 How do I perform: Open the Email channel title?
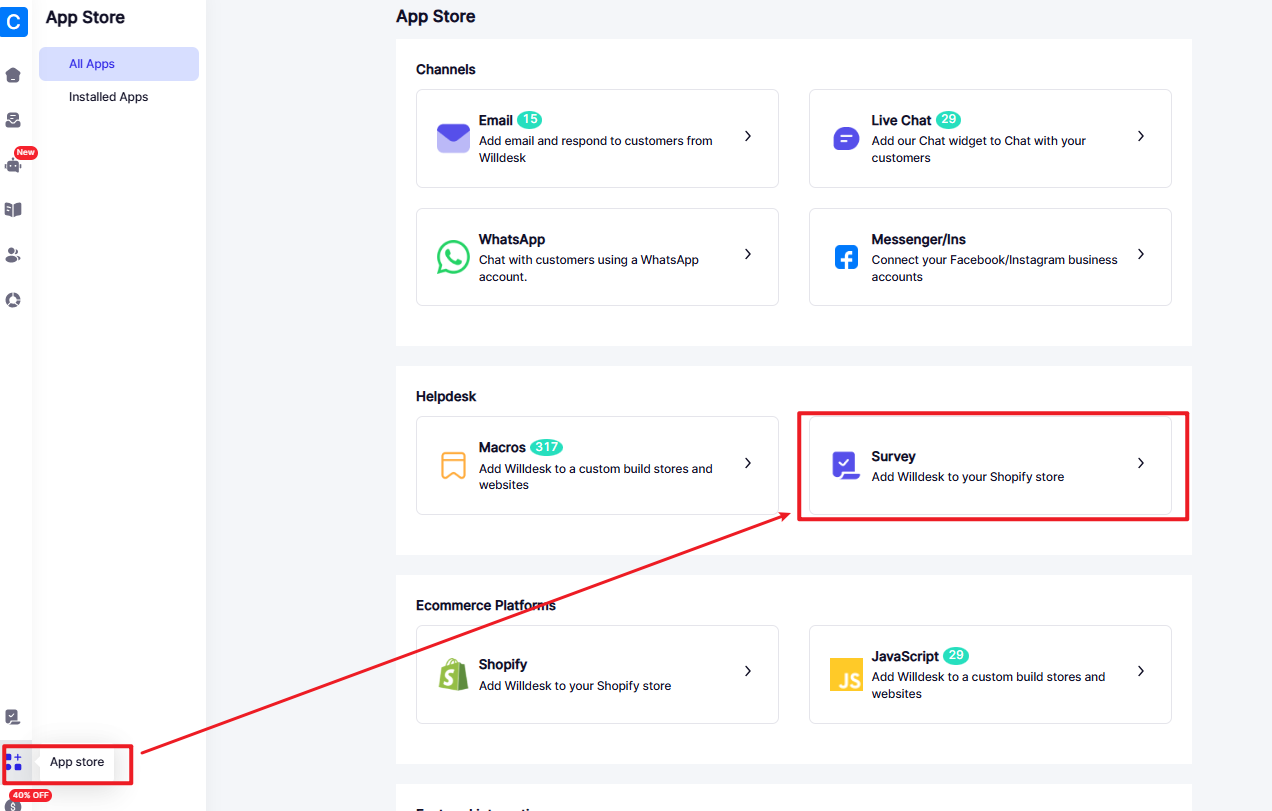[x=496, y=120]
